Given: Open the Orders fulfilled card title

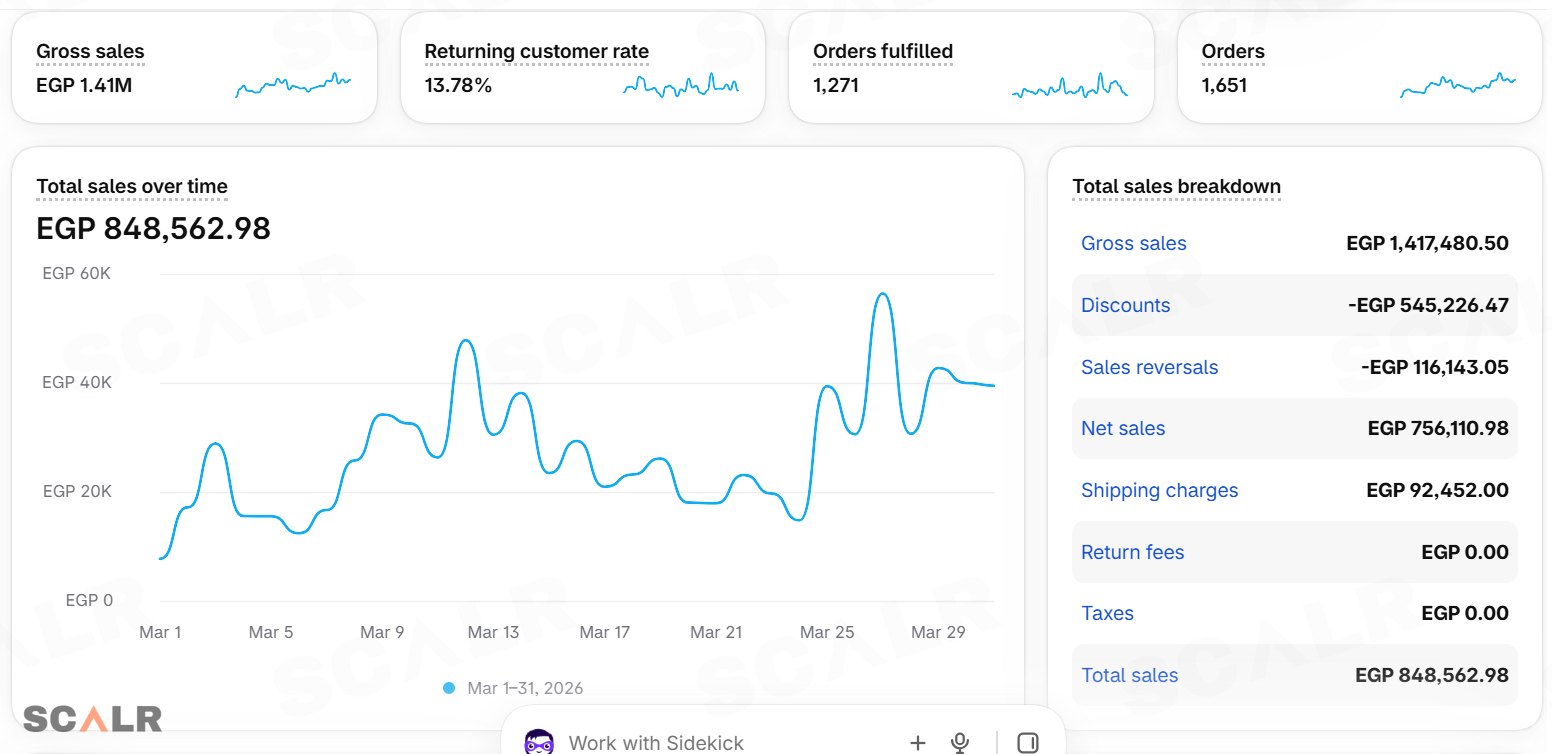Looking at the screenshot, I should (883, 52).
